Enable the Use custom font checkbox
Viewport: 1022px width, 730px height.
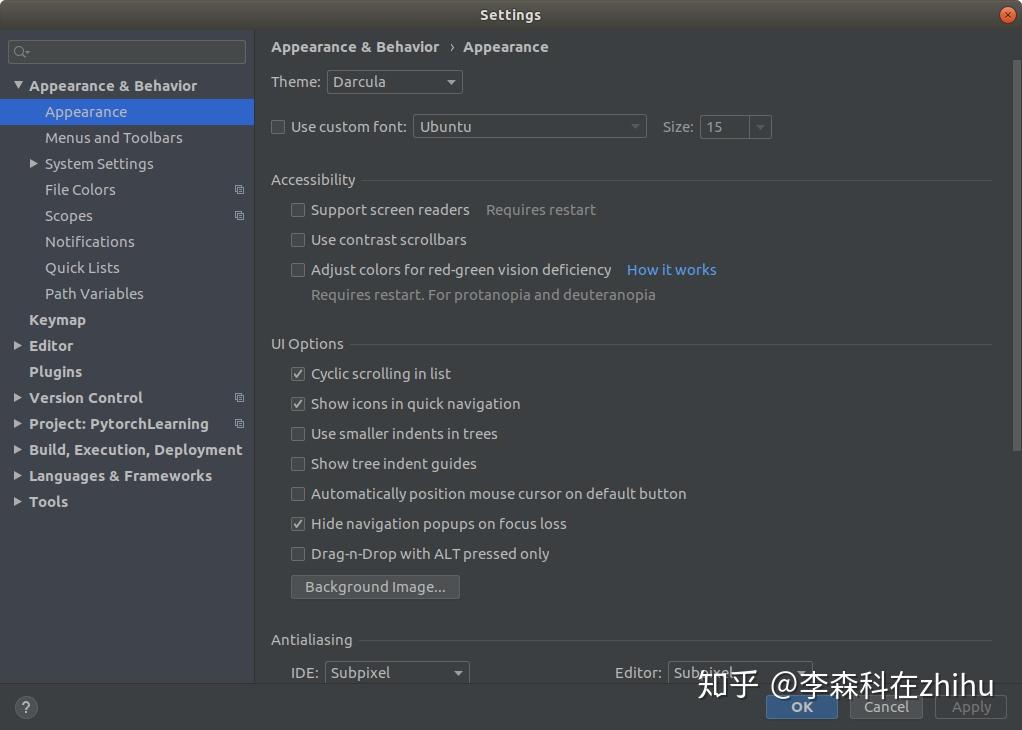[x=278, y=127]
